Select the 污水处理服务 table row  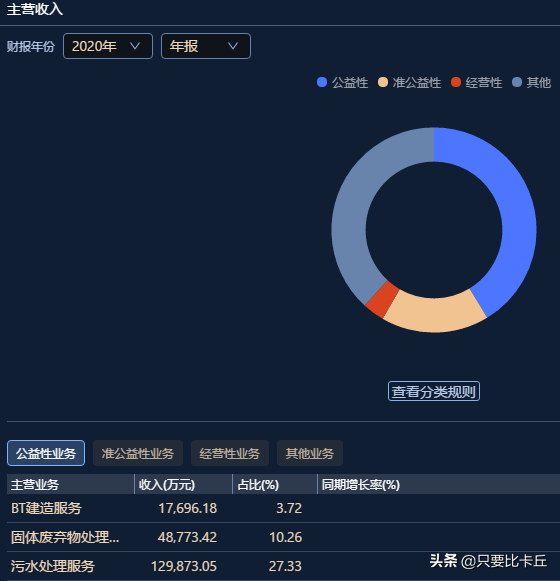pyautogui.click(x=283, y=566)
